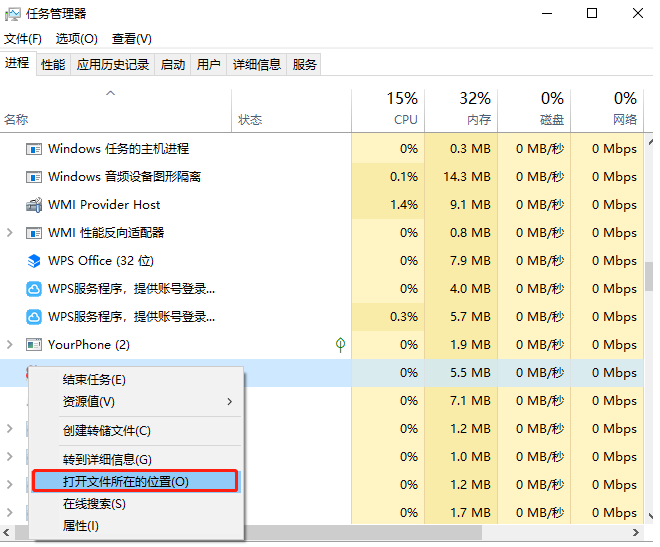Click the Windows 音频设备图形隔离 process icon
Viewport: 660px width, 547px height.
(32, 177)
